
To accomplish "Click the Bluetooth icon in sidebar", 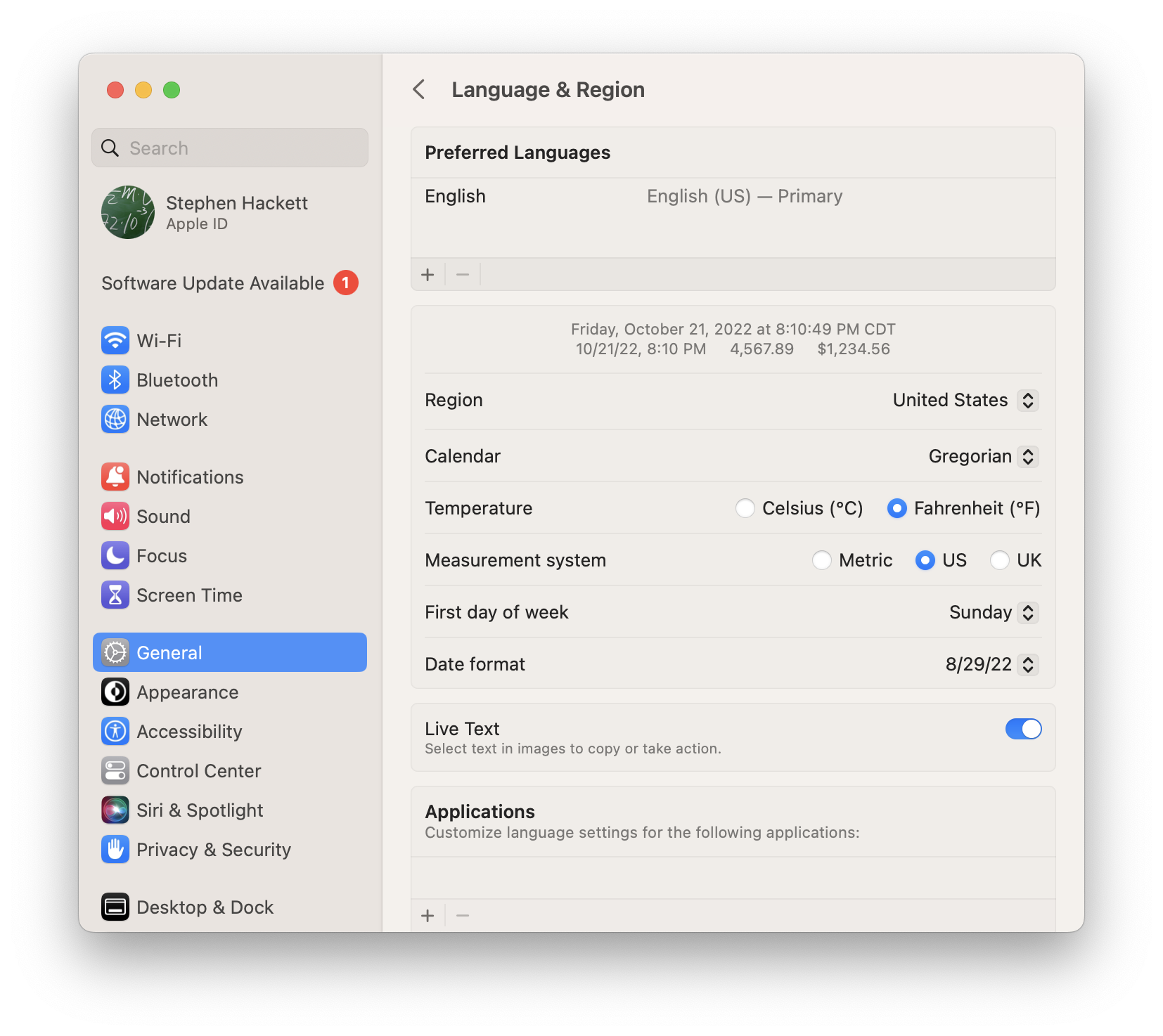I will 115,380.
